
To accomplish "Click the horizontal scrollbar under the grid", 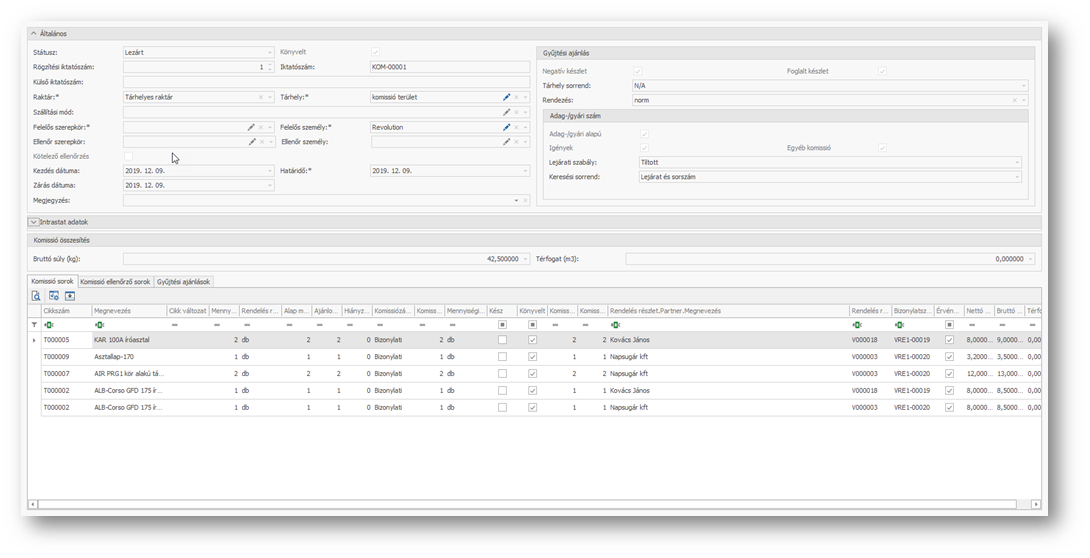I will point(530,504).
